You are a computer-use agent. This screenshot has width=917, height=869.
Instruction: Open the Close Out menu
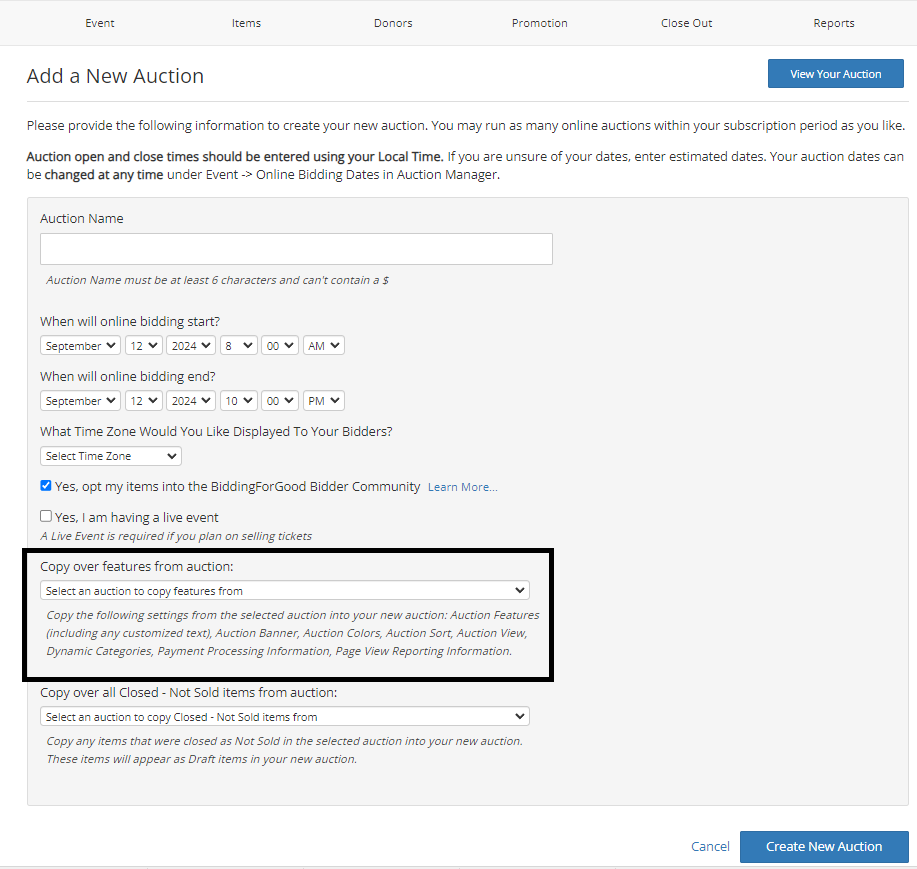pos(687,23)
